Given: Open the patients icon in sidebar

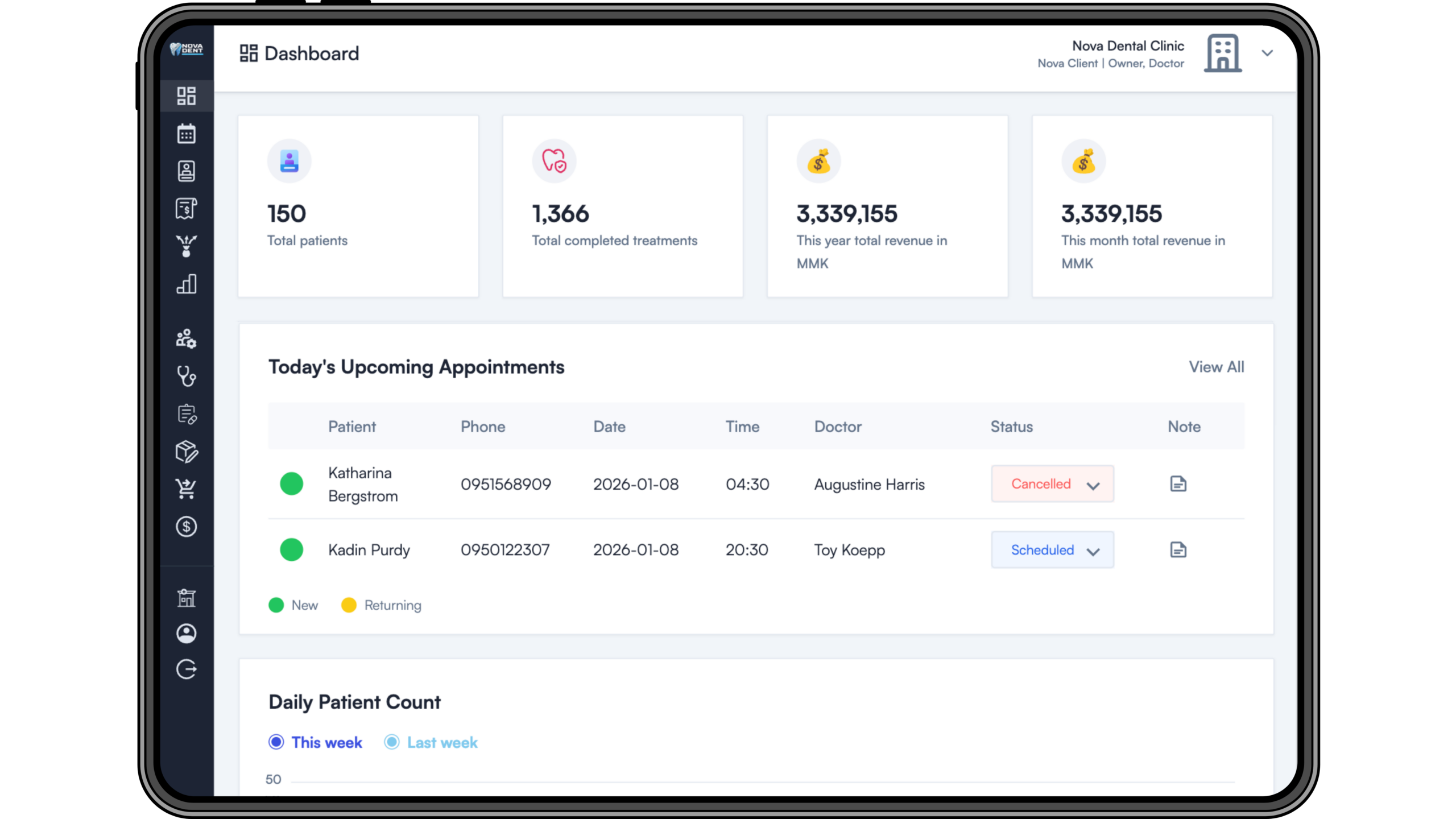Looking at the screenshot, I should click(x=186, y=171).
